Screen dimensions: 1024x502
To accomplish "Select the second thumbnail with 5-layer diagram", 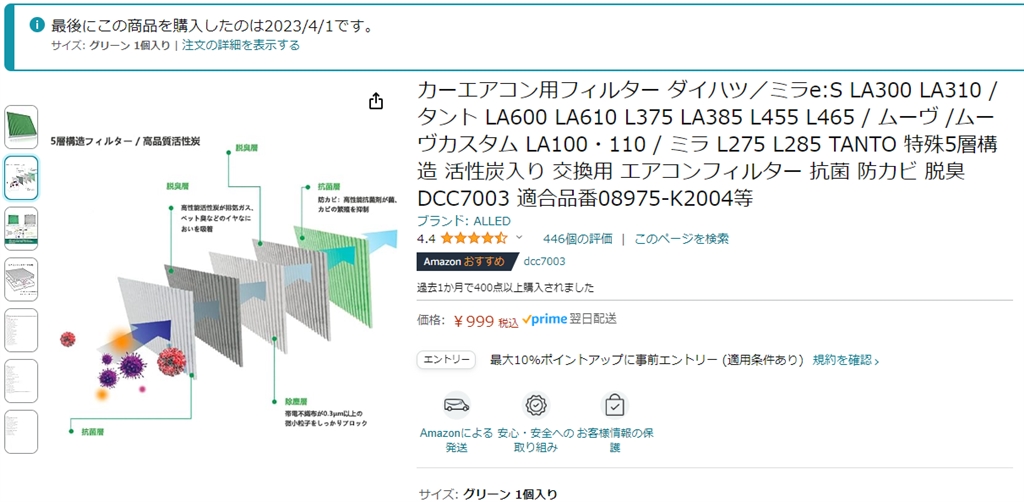I will 22,178.
